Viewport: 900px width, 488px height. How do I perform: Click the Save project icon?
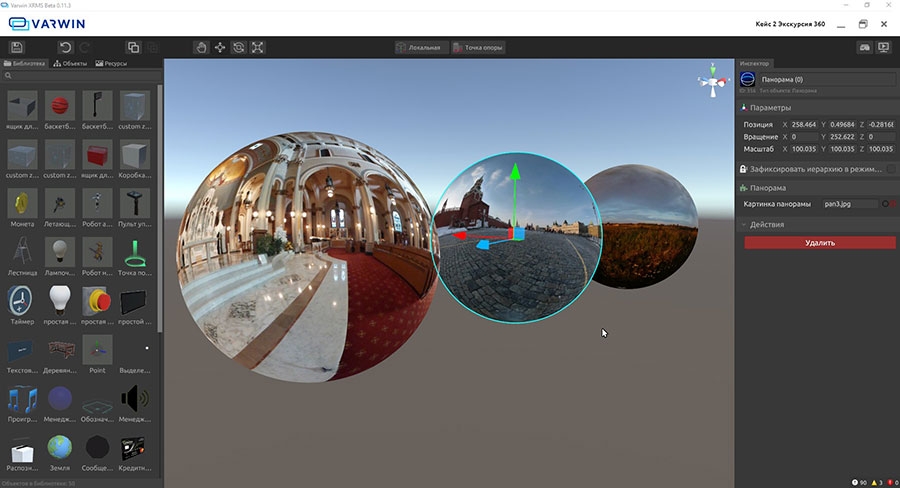tap(17, 47)
